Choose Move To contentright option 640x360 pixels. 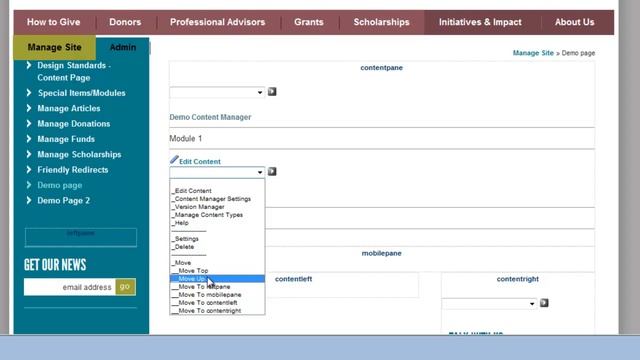click(x=217, y=311)
